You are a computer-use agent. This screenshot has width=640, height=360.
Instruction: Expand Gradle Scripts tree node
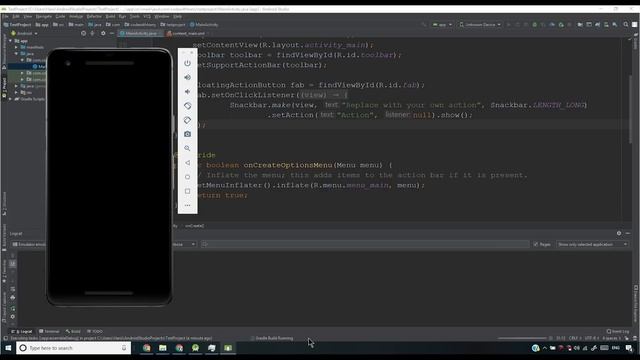[11, 99]
